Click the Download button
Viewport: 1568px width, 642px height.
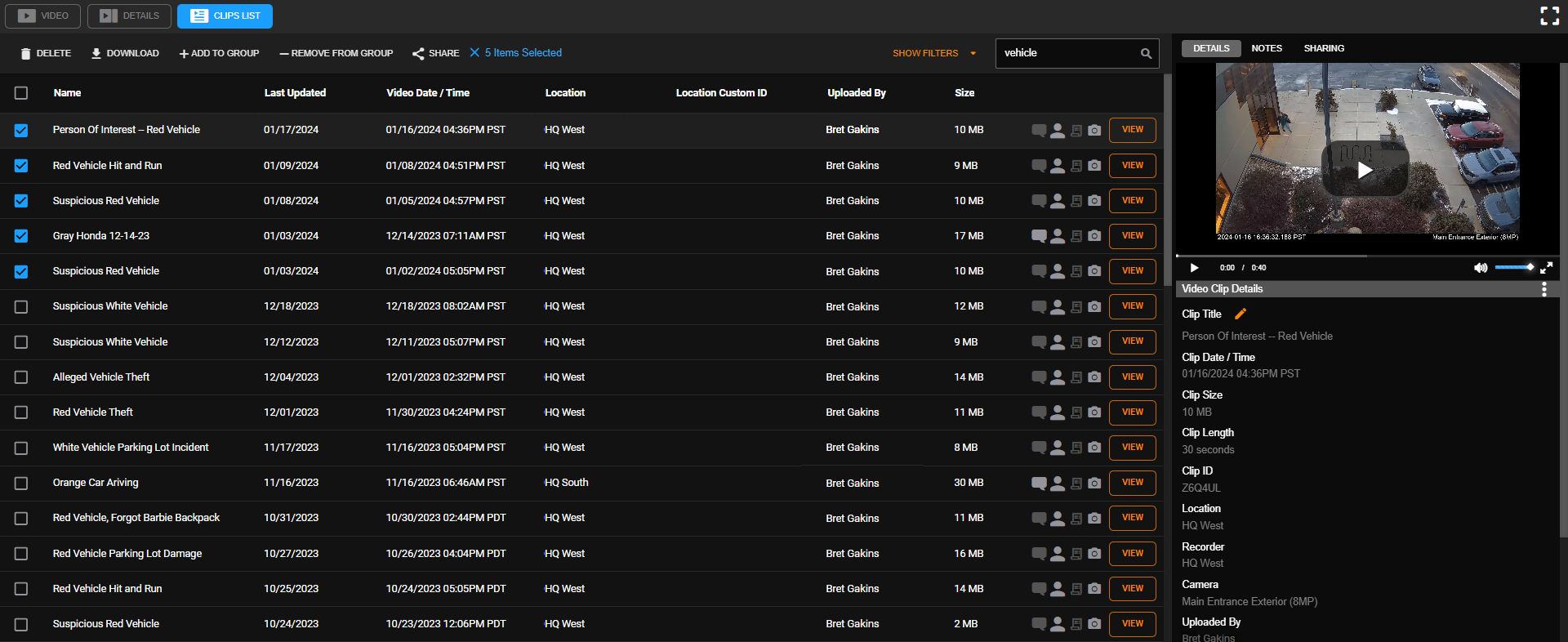point(125,54)
